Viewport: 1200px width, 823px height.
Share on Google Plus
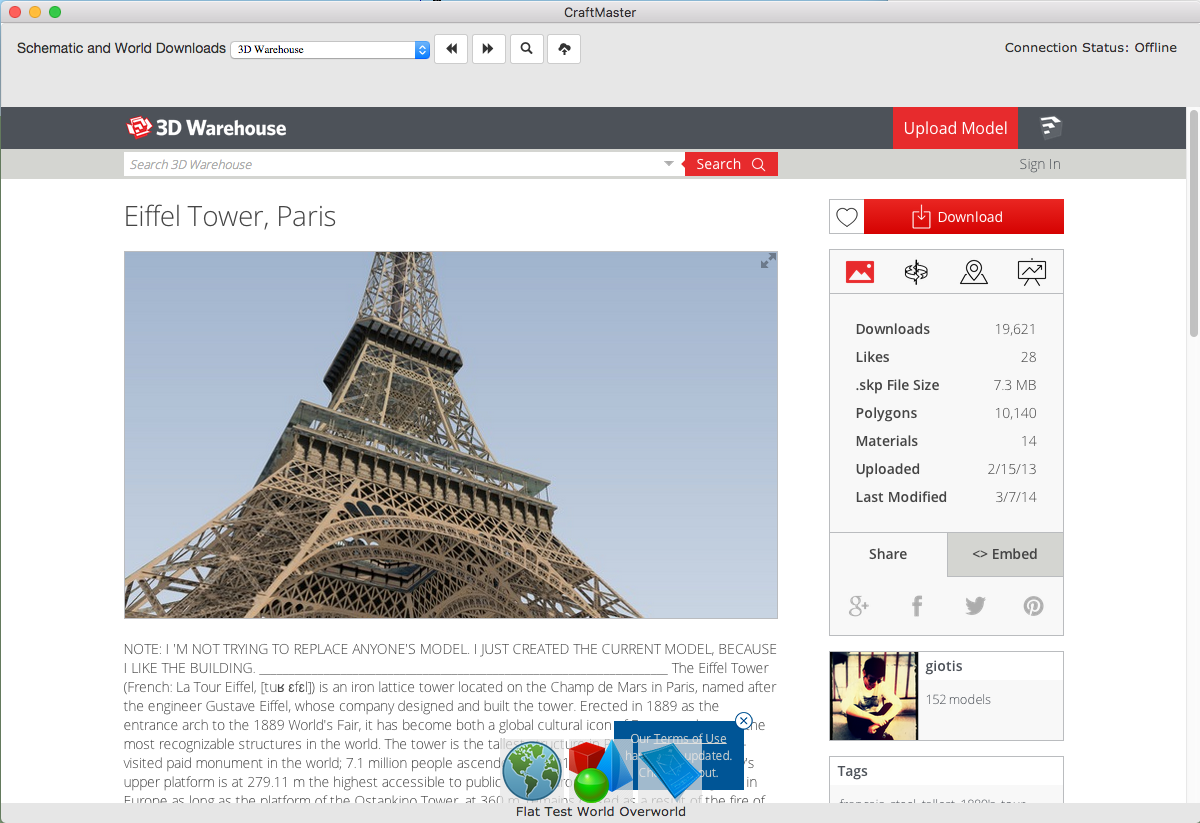(859, 605)
